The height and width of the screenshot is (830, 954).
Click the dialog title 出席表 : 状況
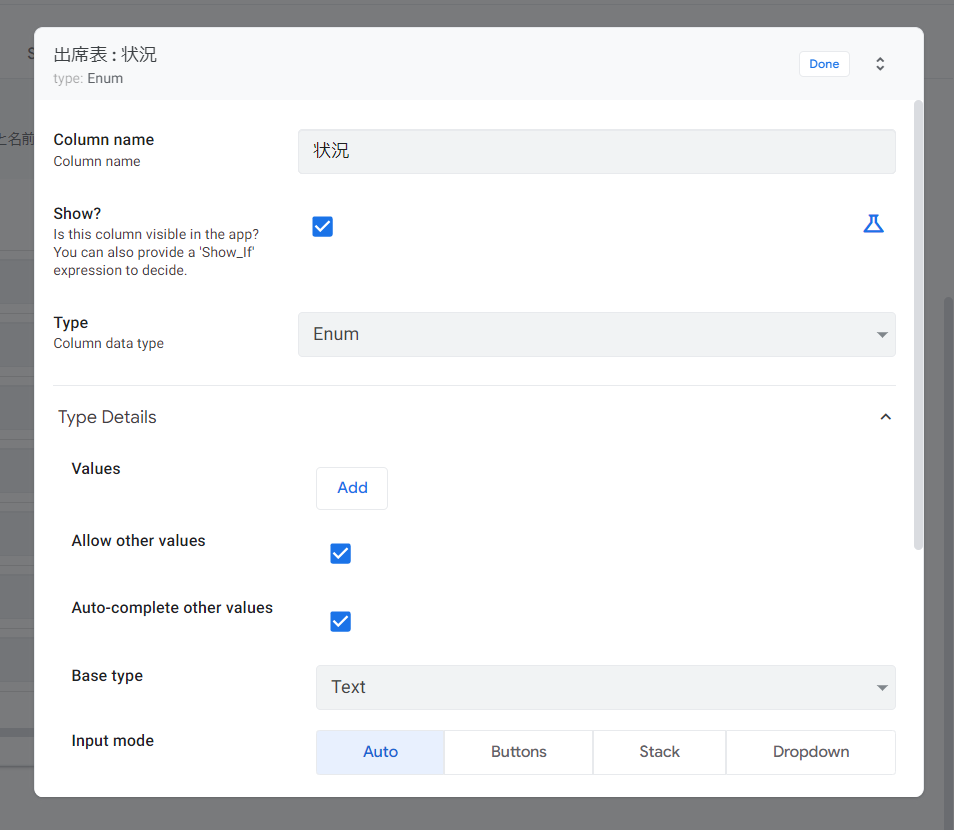click(105, 55)
